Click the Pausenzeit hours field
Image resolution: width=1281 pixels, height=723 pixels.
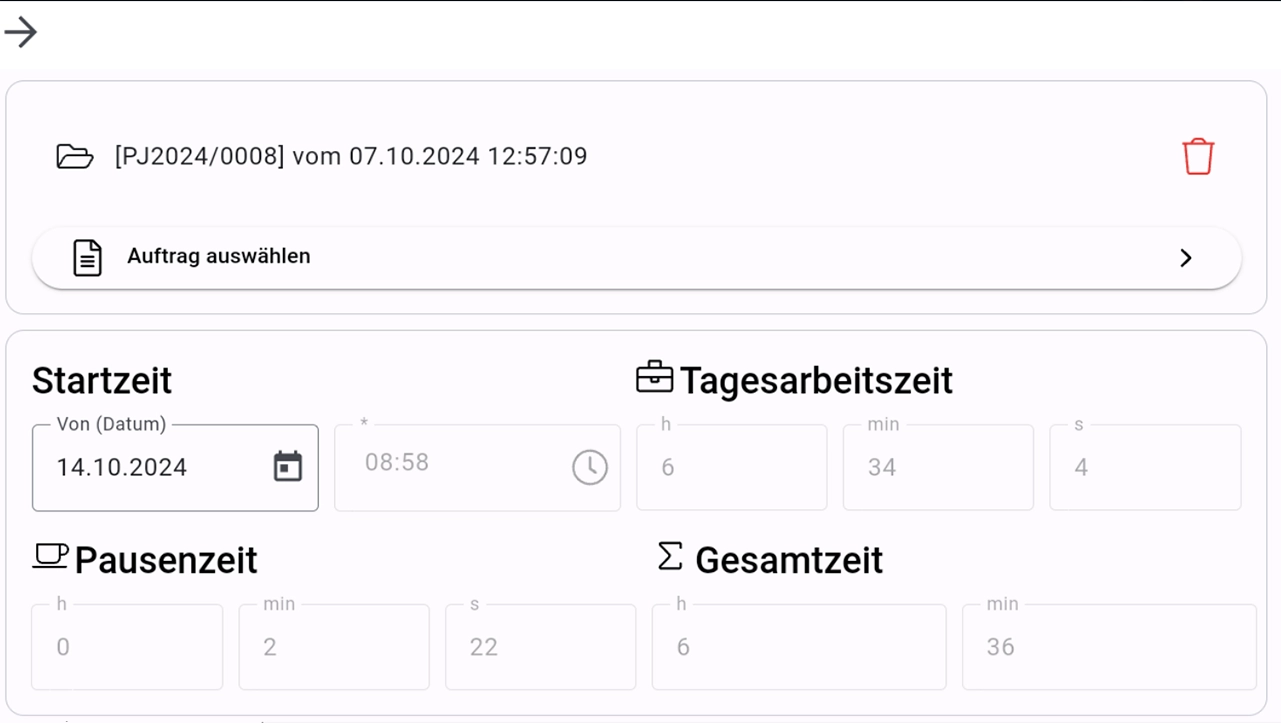pyautogui.click(x=127, y=647)
